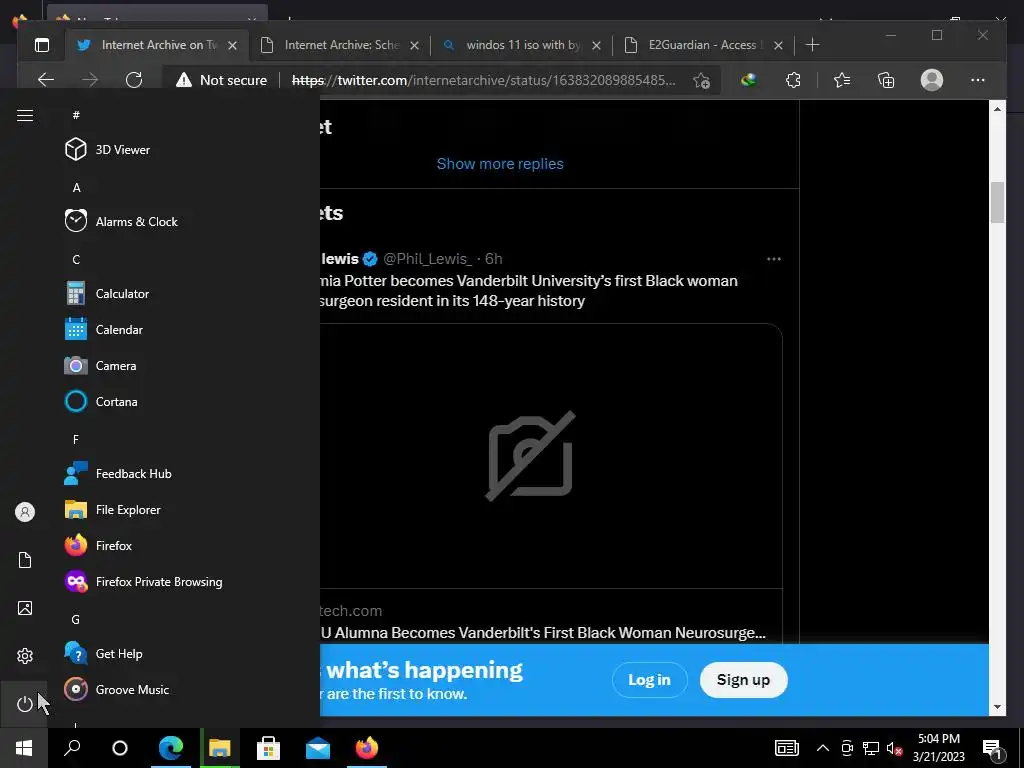This screenshot has height=768, width=1024.
Task: Launch Groove Music
Action: (117, 690)
